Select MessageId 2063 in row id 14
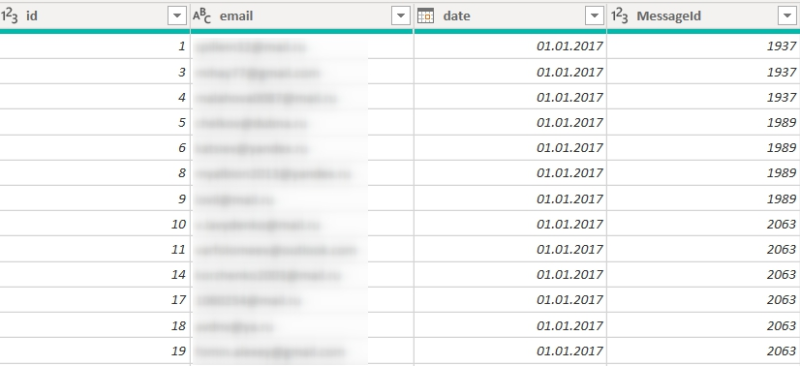The height and width of the screenshot is (366, 800). point(704,275)
